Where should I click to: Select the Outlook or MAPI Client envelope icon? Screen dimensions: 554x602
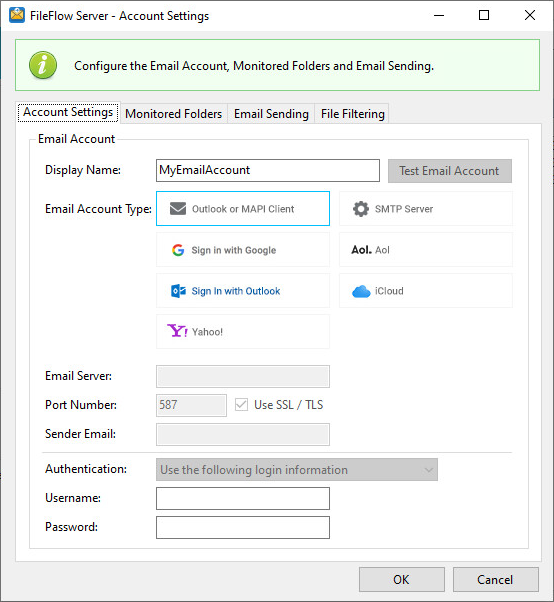point(178,209)
